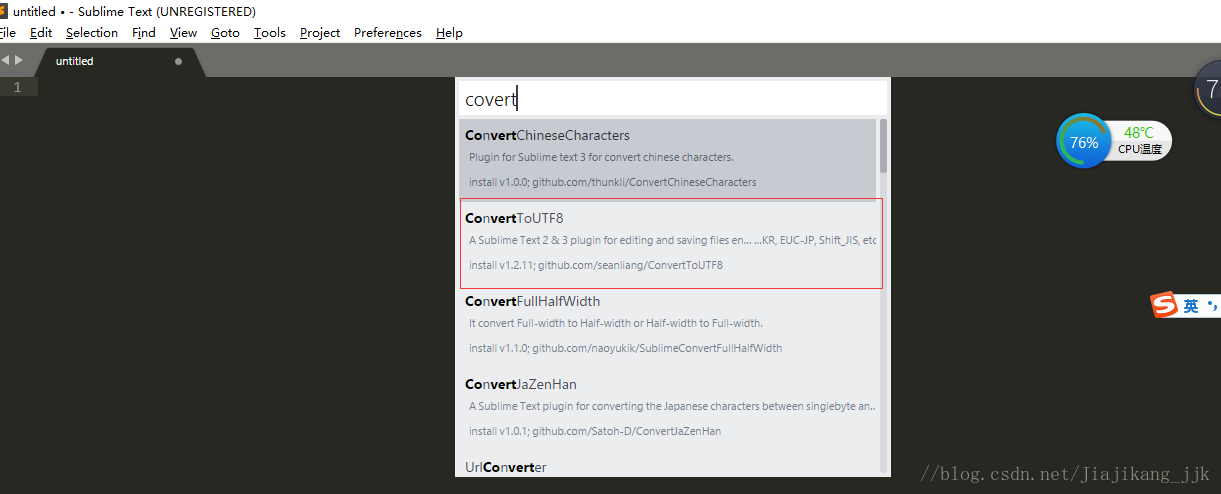
Task: Open the Find menu
Action: click(x=144, y=32)
